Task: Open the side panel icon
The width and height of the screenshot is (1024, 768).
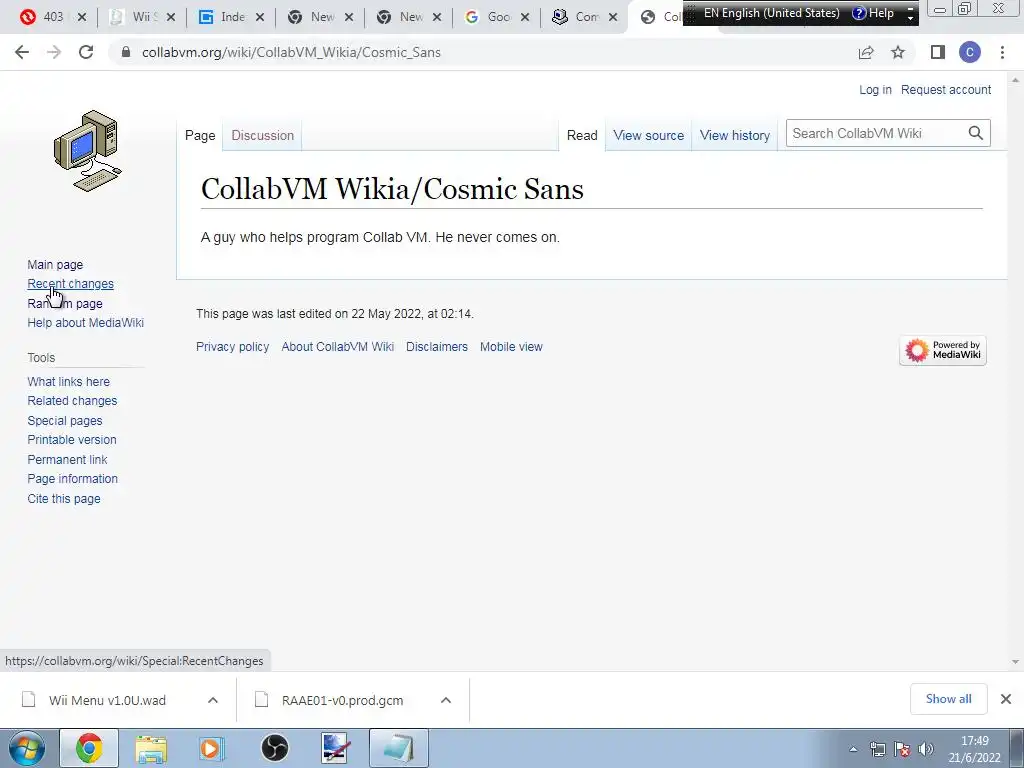Action: click(x=938, y=52)
